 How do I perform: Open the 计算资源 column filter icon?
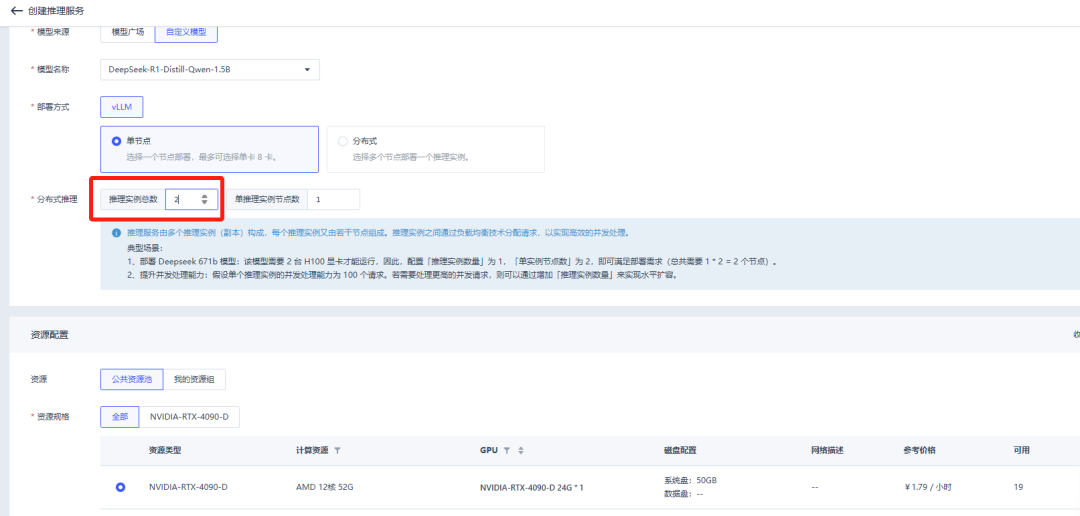coord(338,451)
